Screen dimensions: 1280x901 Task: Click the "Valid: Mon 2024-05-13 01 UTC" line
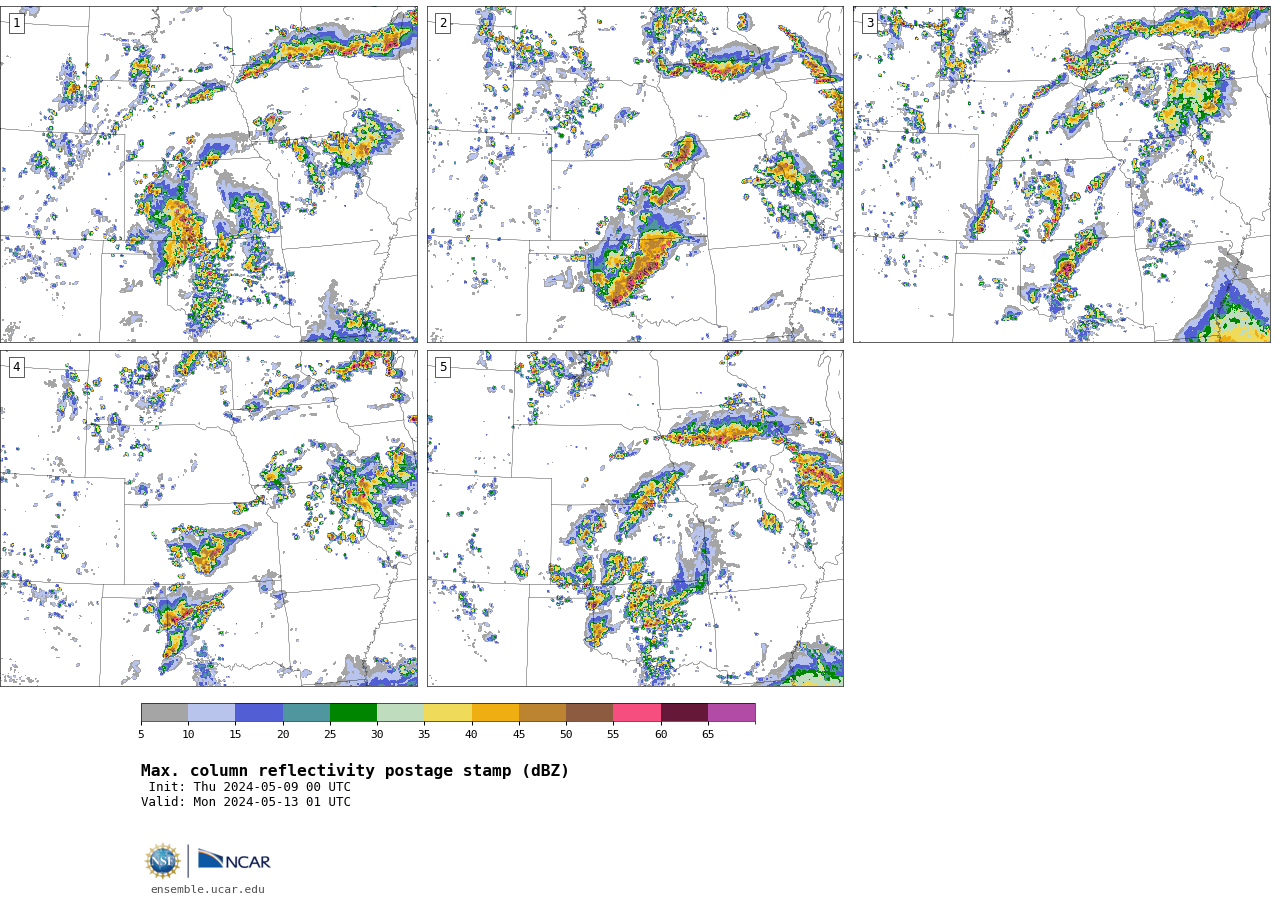pos(246,802)
